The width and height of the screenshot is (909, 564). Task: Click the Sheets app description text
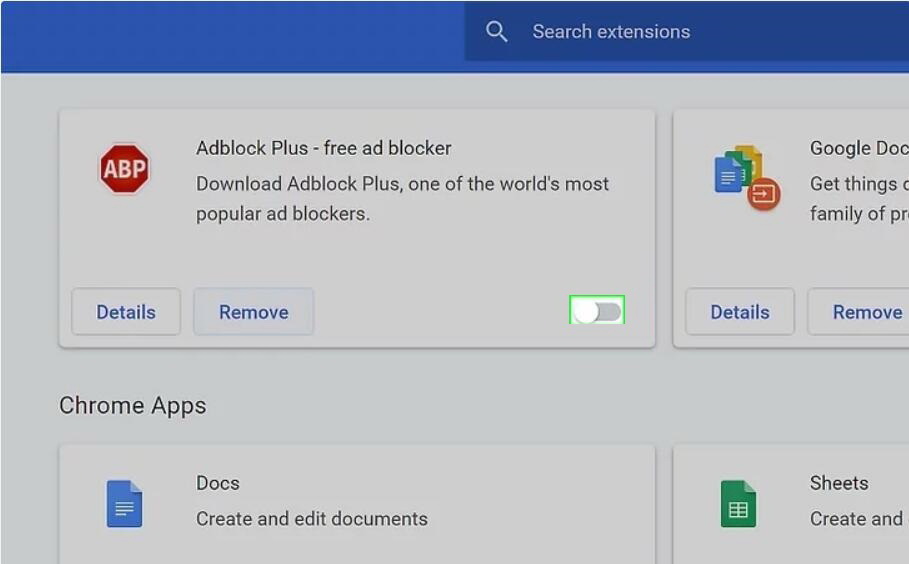click(856, 519)
